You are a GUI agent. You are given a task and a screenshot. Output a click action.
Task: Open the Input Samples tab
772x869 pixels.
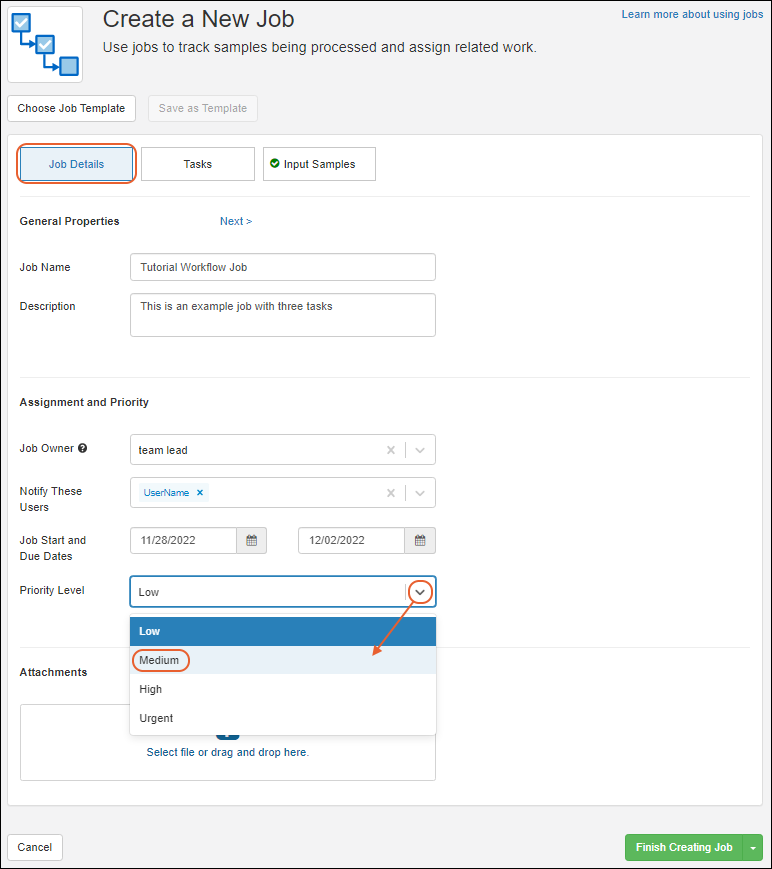coord(319,164)
